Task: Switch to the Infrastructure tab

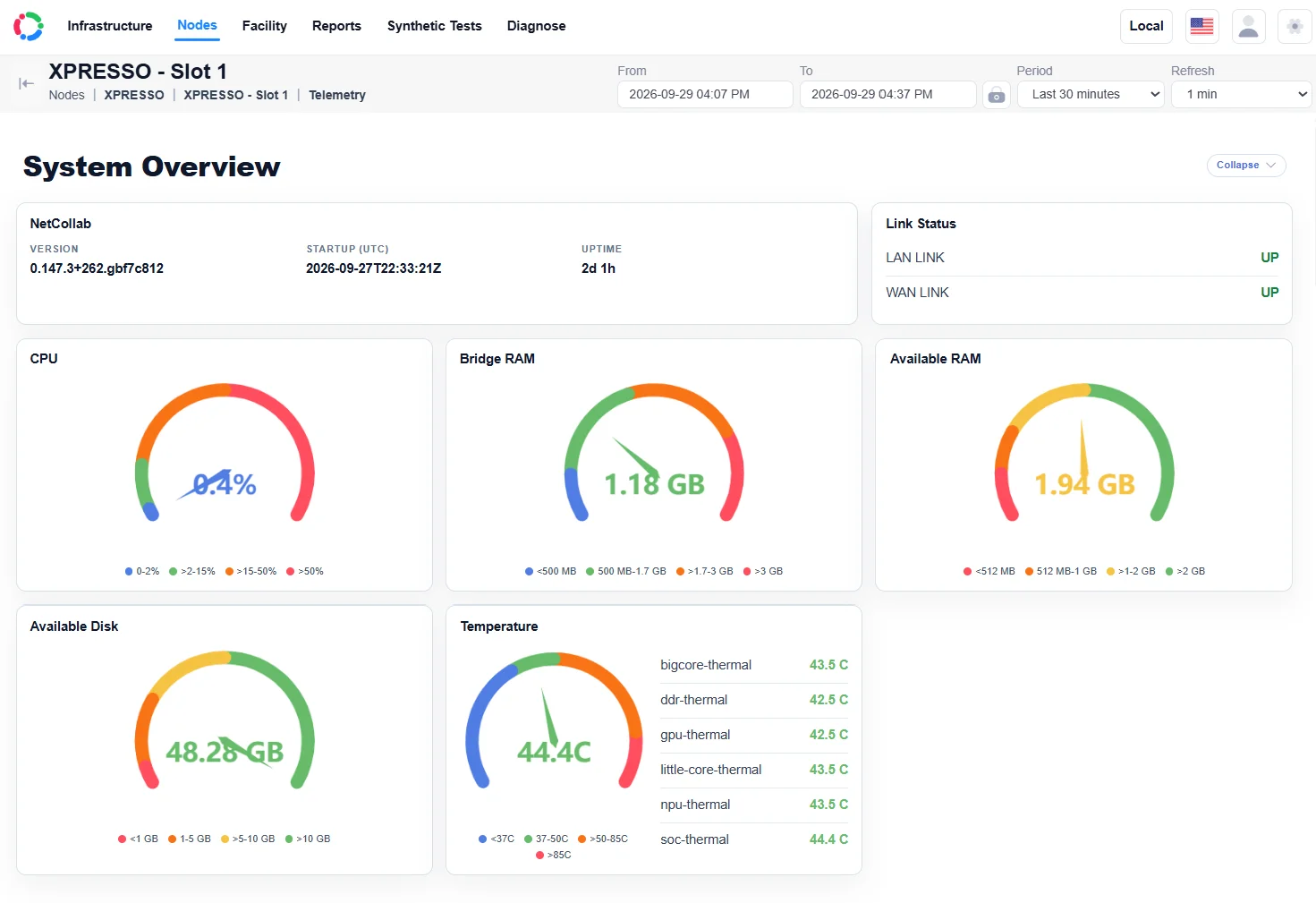Action: coord(110,26)
